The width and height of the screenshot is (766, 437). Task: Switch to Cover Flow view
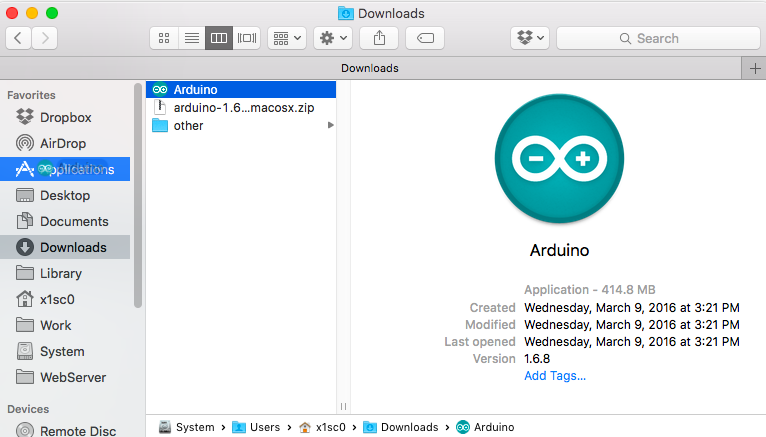246,38
